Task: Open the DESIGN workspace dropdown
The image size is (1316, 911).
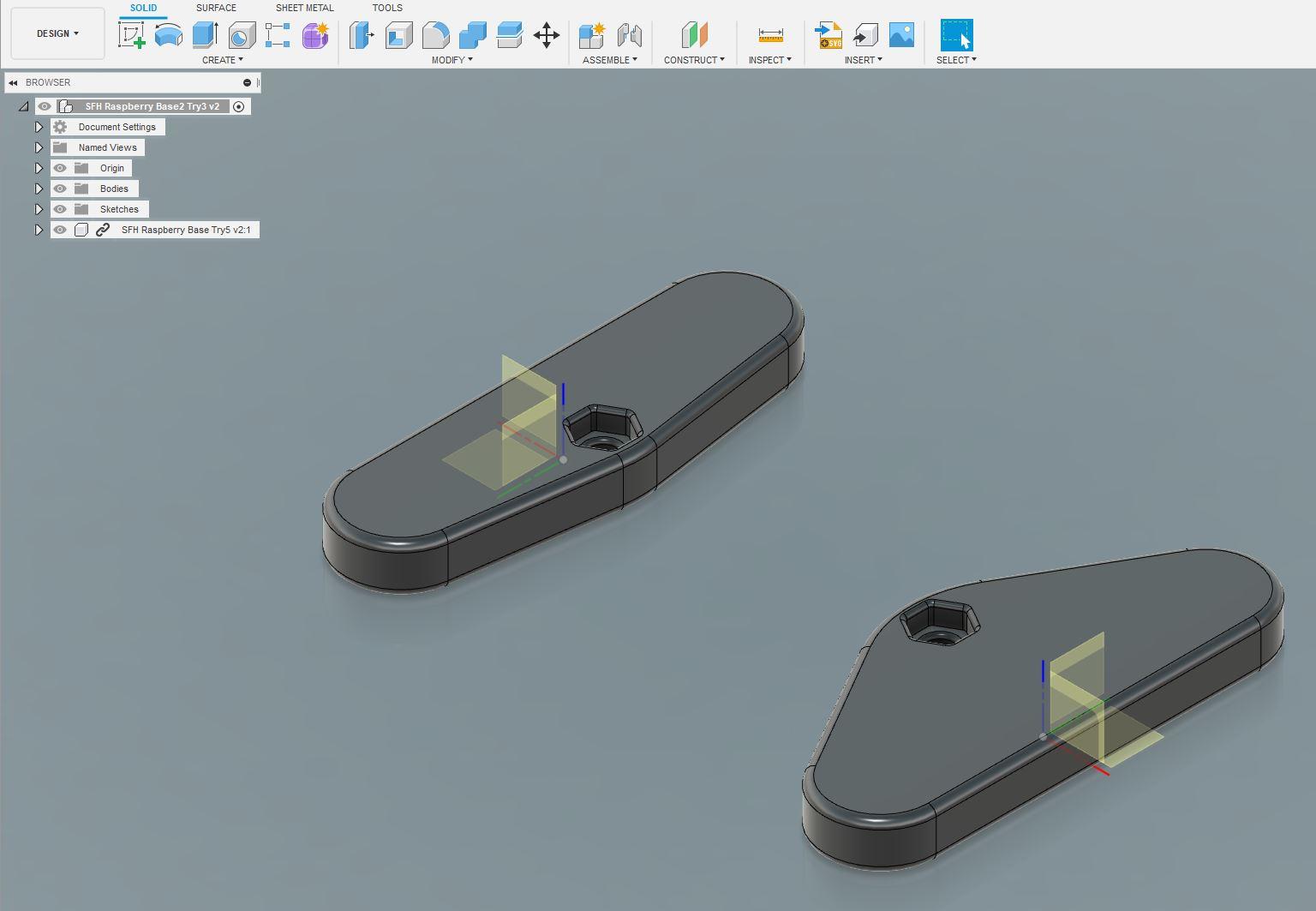Action: (57, 33)
